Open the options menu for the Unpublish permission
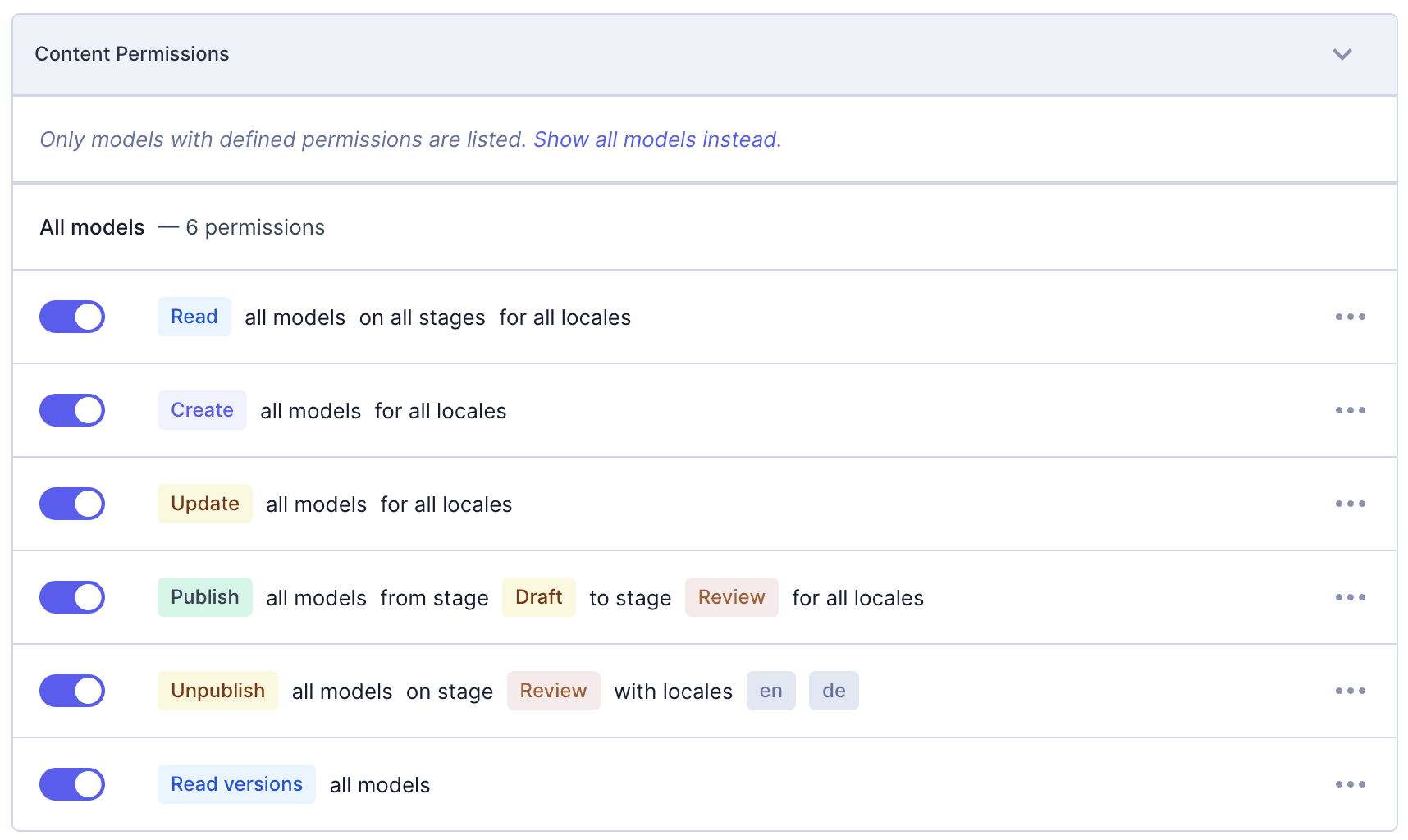 point(1350,691)
